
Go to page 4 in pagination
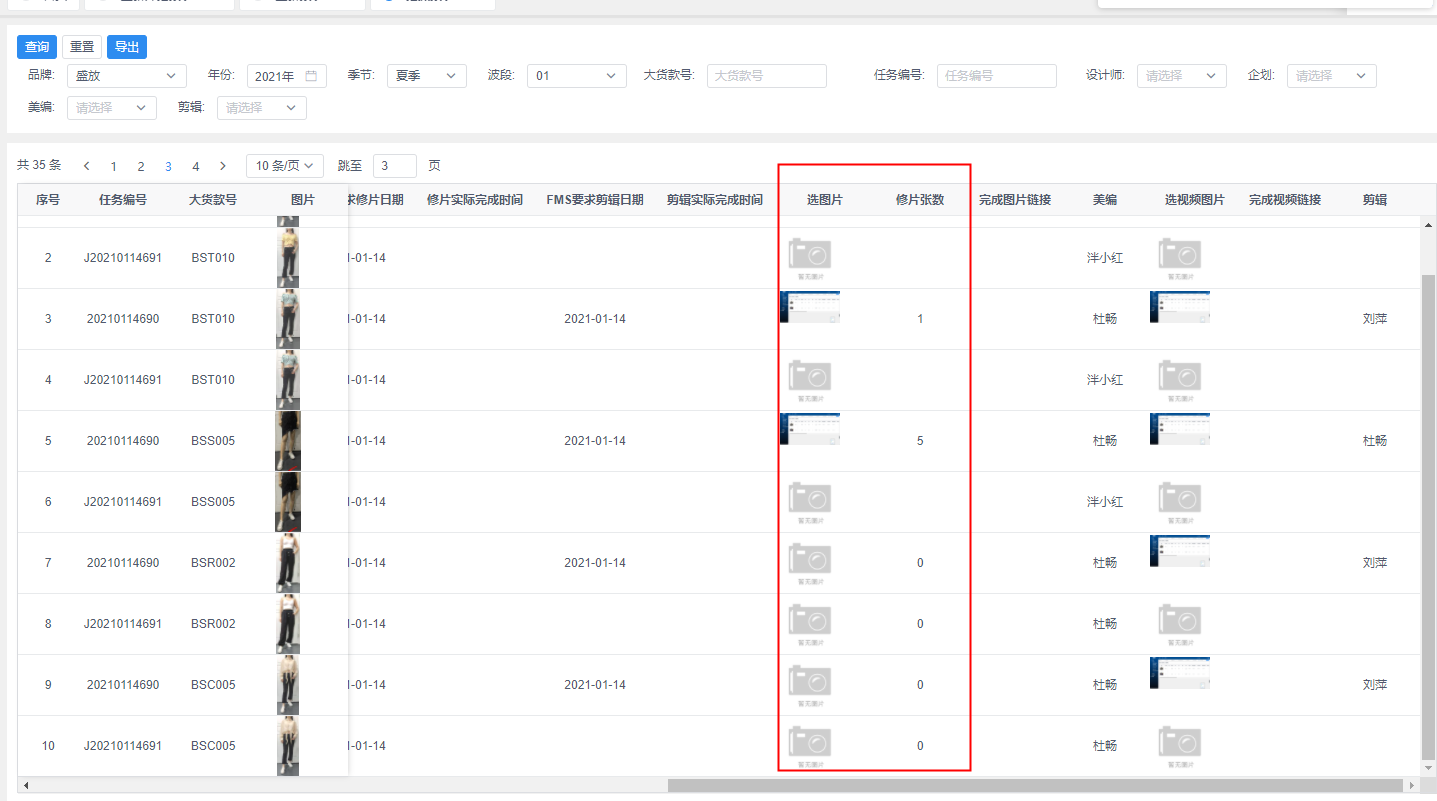[x=196, y=167]
